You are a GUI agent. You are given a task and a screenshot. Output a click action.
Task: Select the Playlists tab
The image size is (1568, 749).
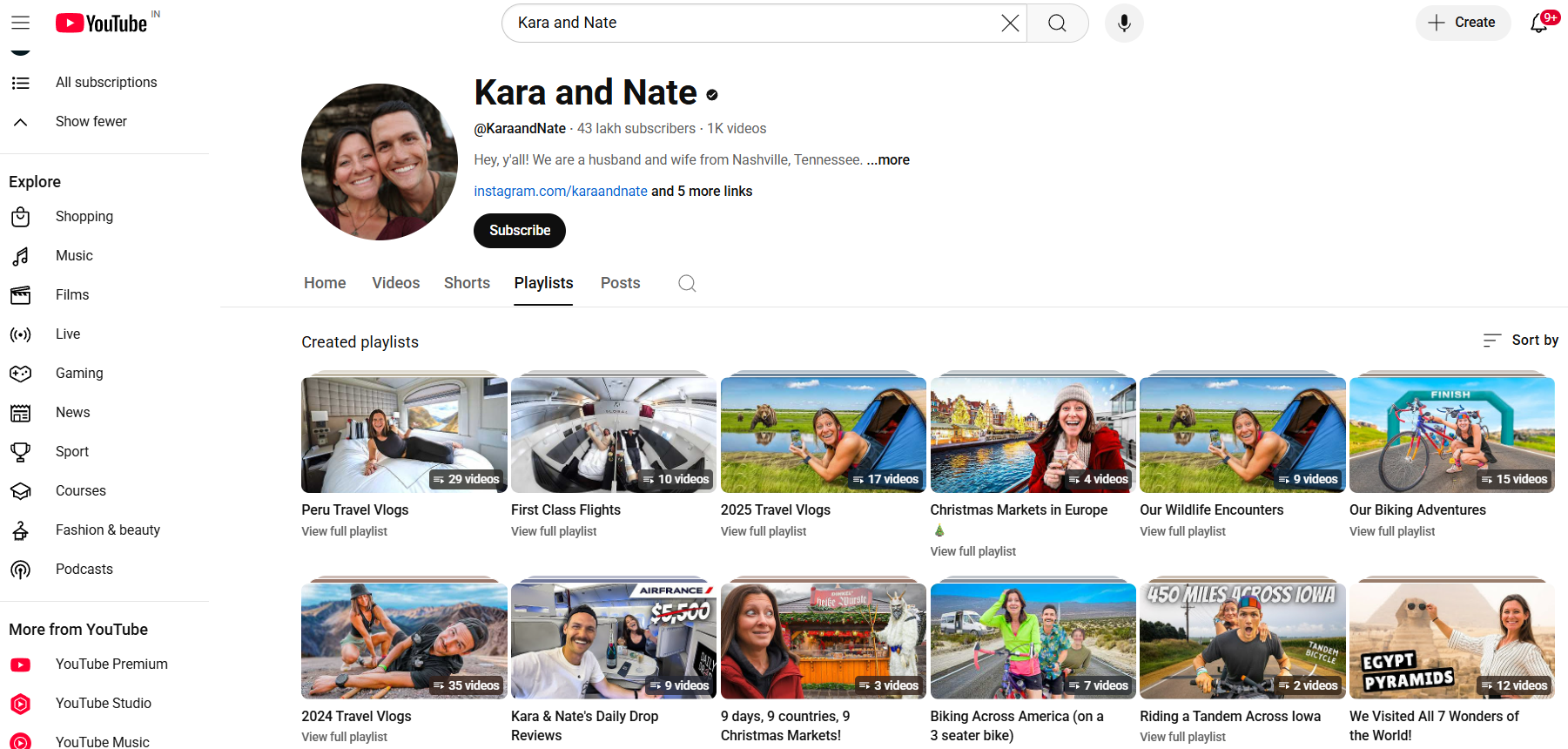[543, 283]
